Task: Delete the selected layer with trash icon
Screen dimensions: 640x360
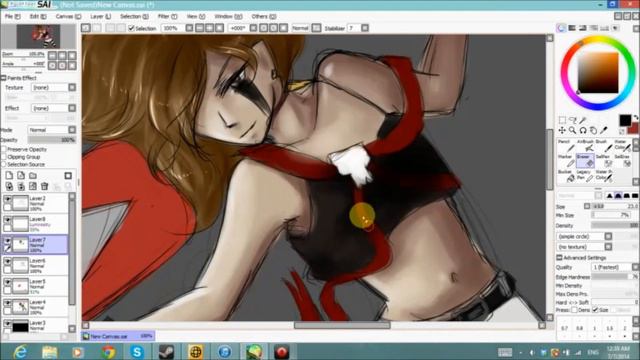Action: click(x=44, y=187)
